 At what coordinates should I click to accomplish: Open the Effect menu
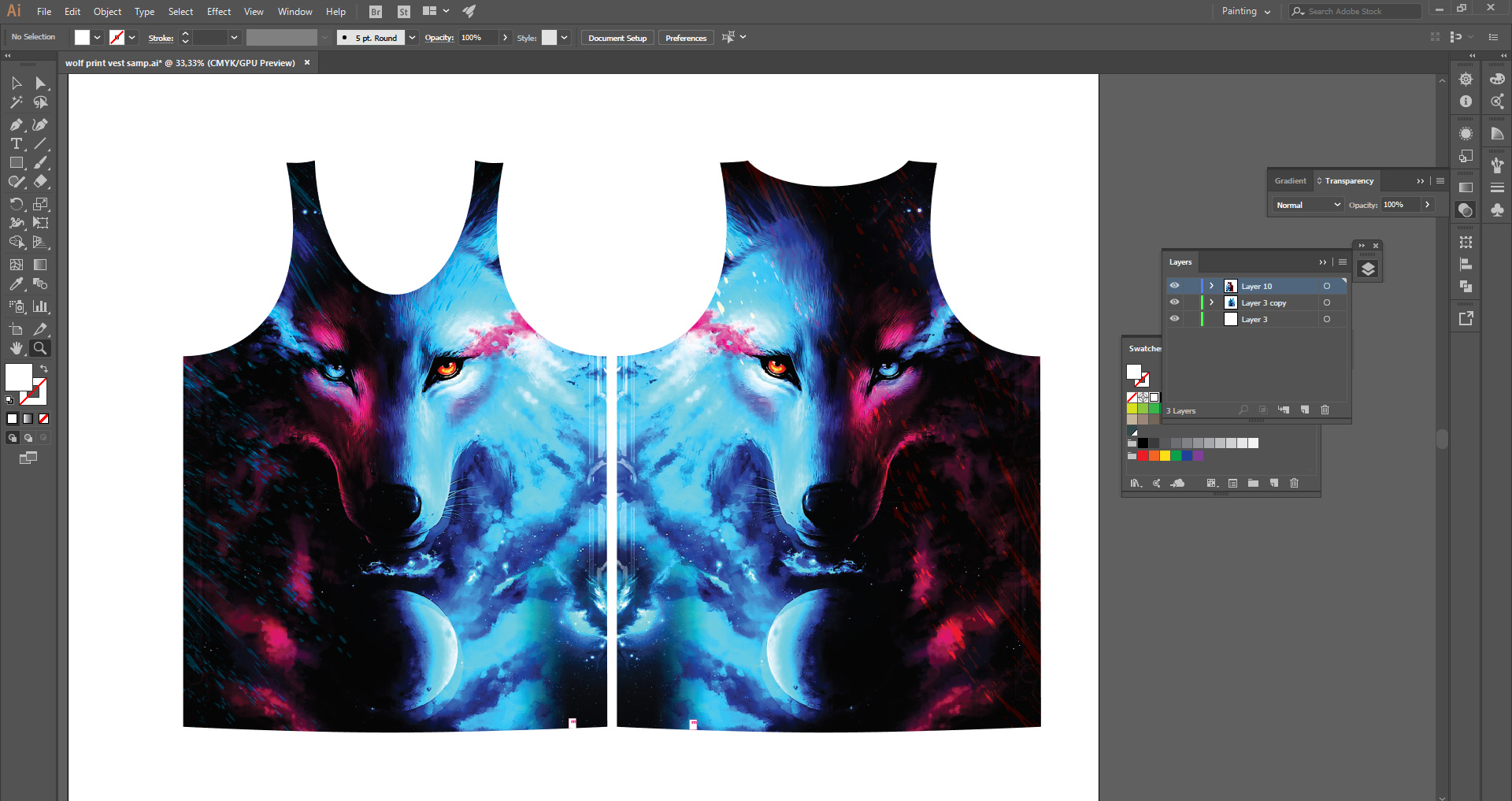[x=219, y=12]
